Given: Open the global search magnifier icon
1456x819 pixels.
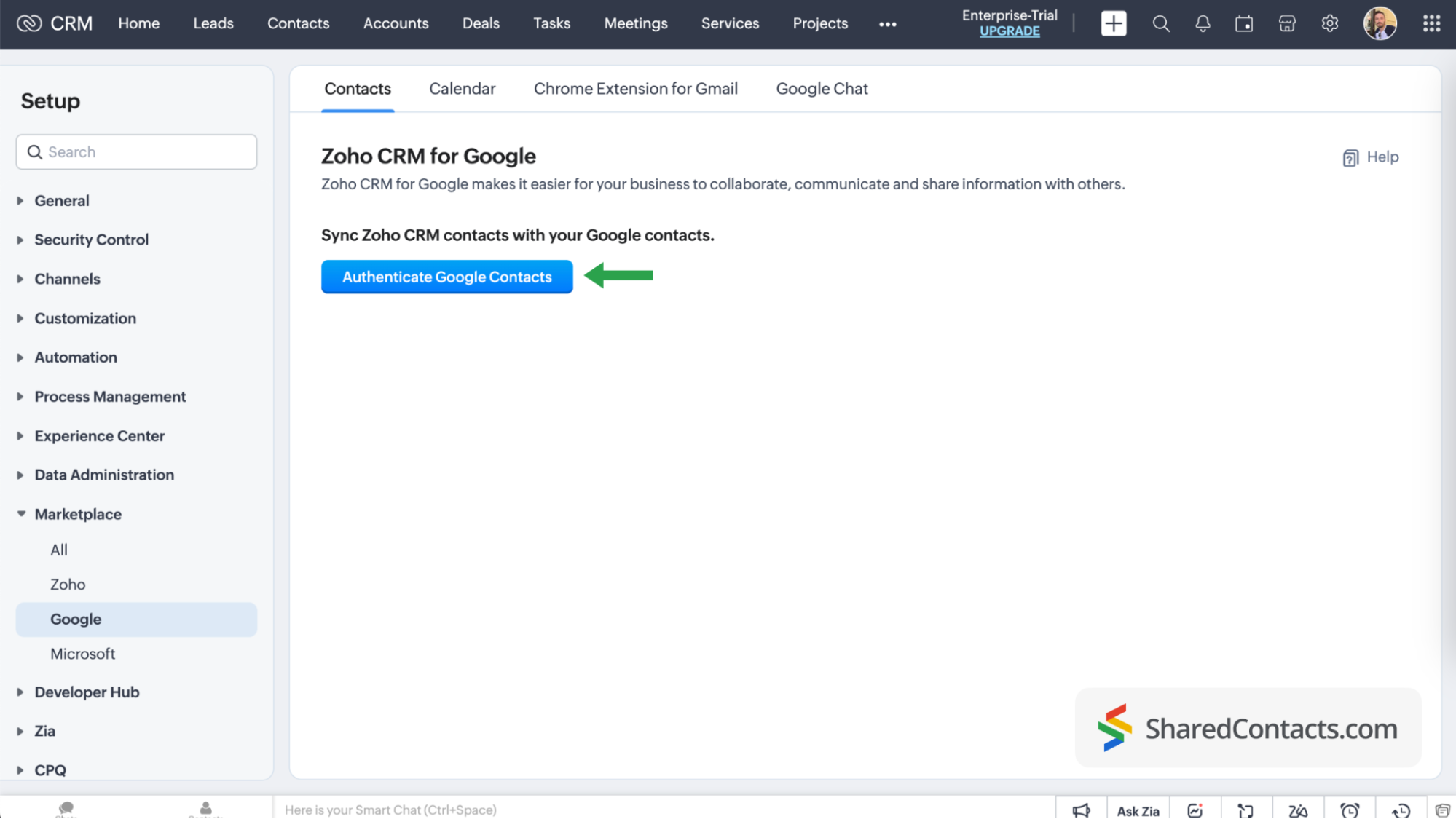Looking at the screenshot, I should [x=1161, y=23].
